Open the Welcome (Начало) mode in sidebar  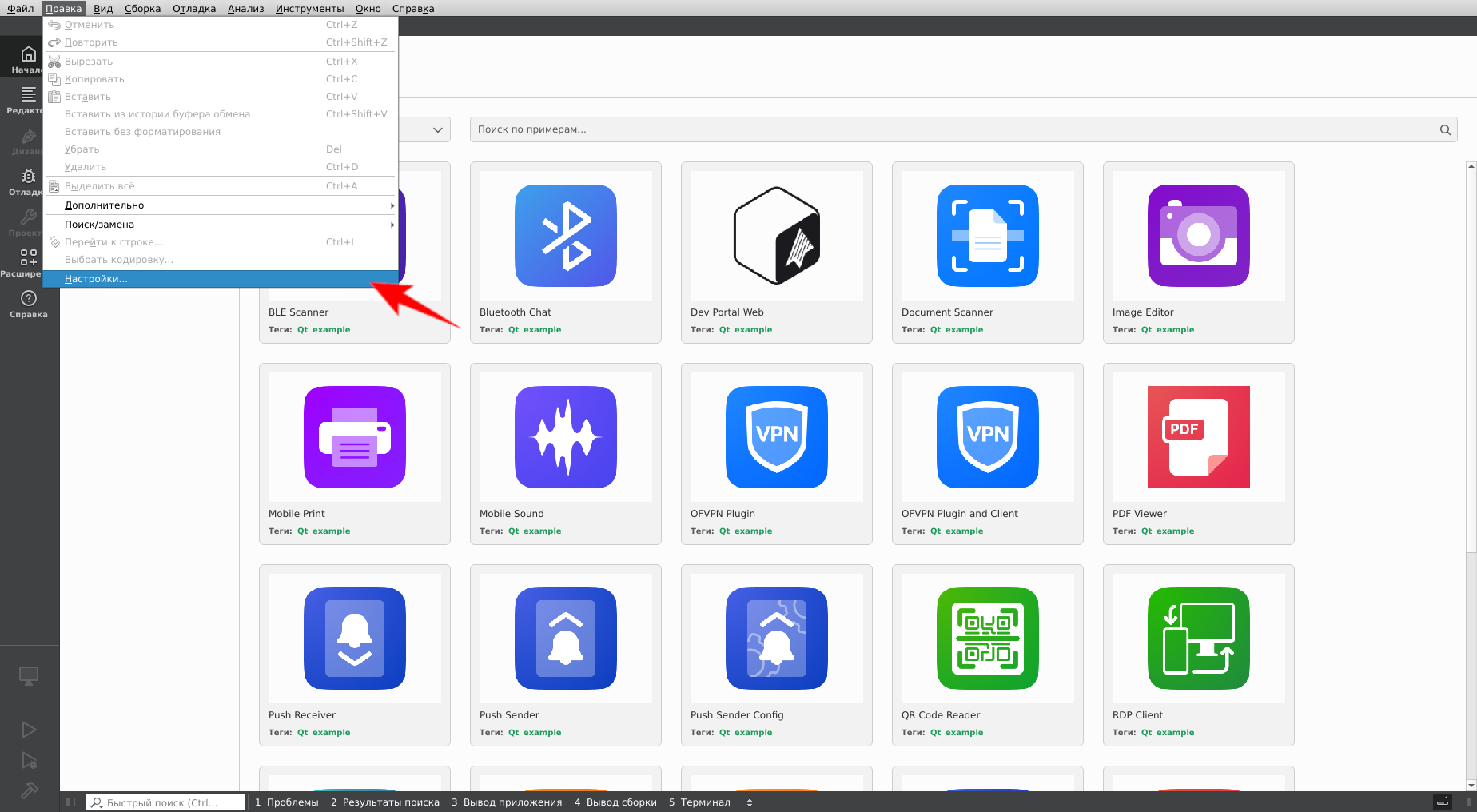point(28,58)
